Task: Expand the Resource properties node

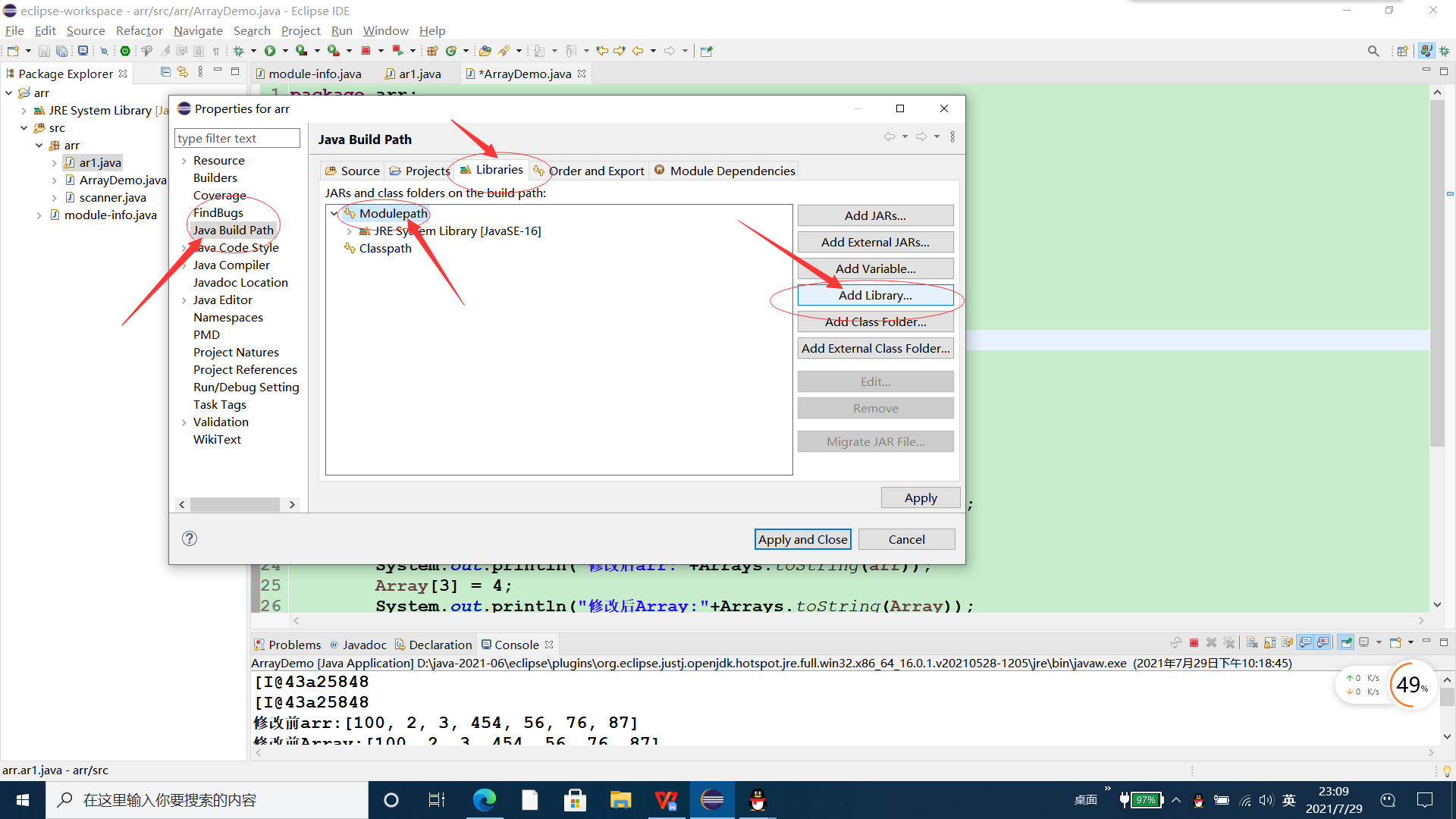Action: click(x=184, y=161)
